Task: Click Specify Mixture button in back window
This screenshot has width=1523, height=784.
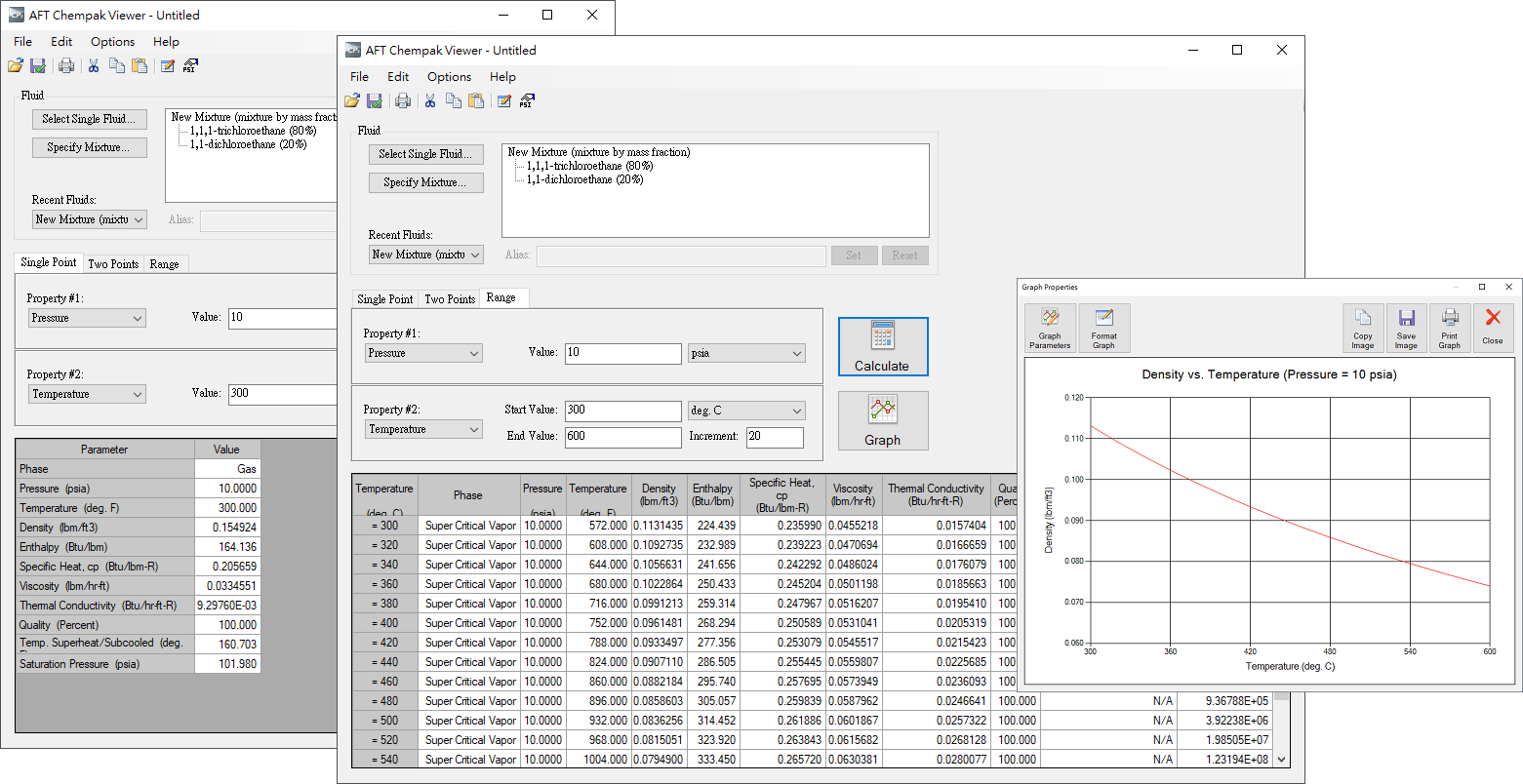Action: coord(90,147)
